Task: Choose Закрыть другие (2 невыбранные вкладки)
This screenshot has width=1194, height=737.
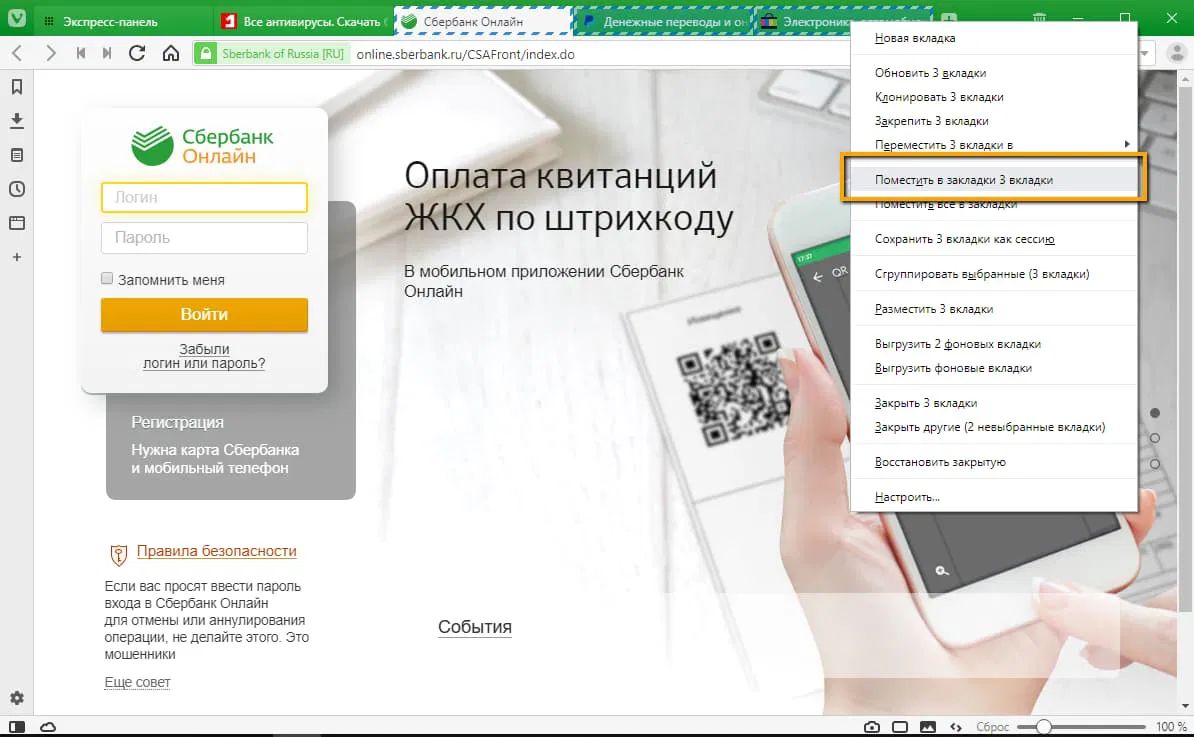Action: [994, 427]
